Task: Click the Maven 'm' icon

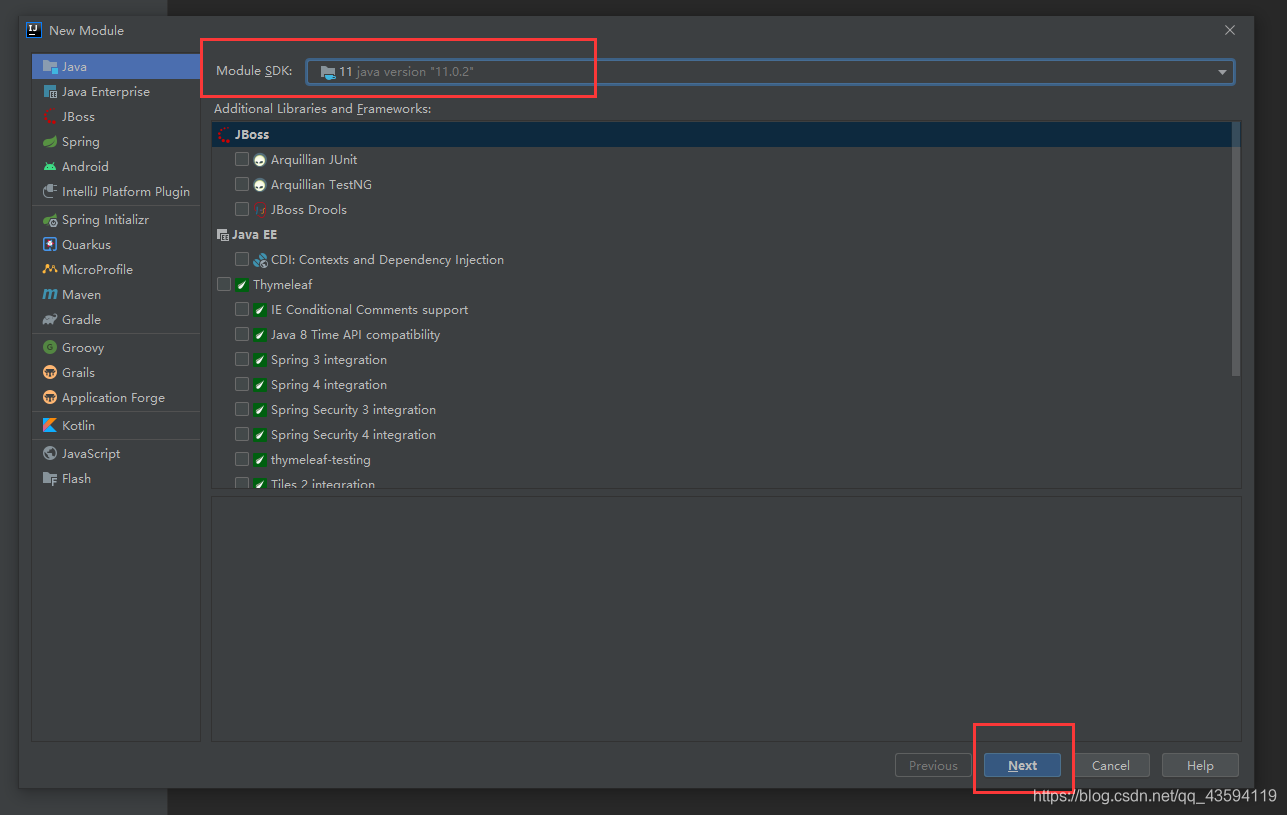Action: tap(50, 295)
